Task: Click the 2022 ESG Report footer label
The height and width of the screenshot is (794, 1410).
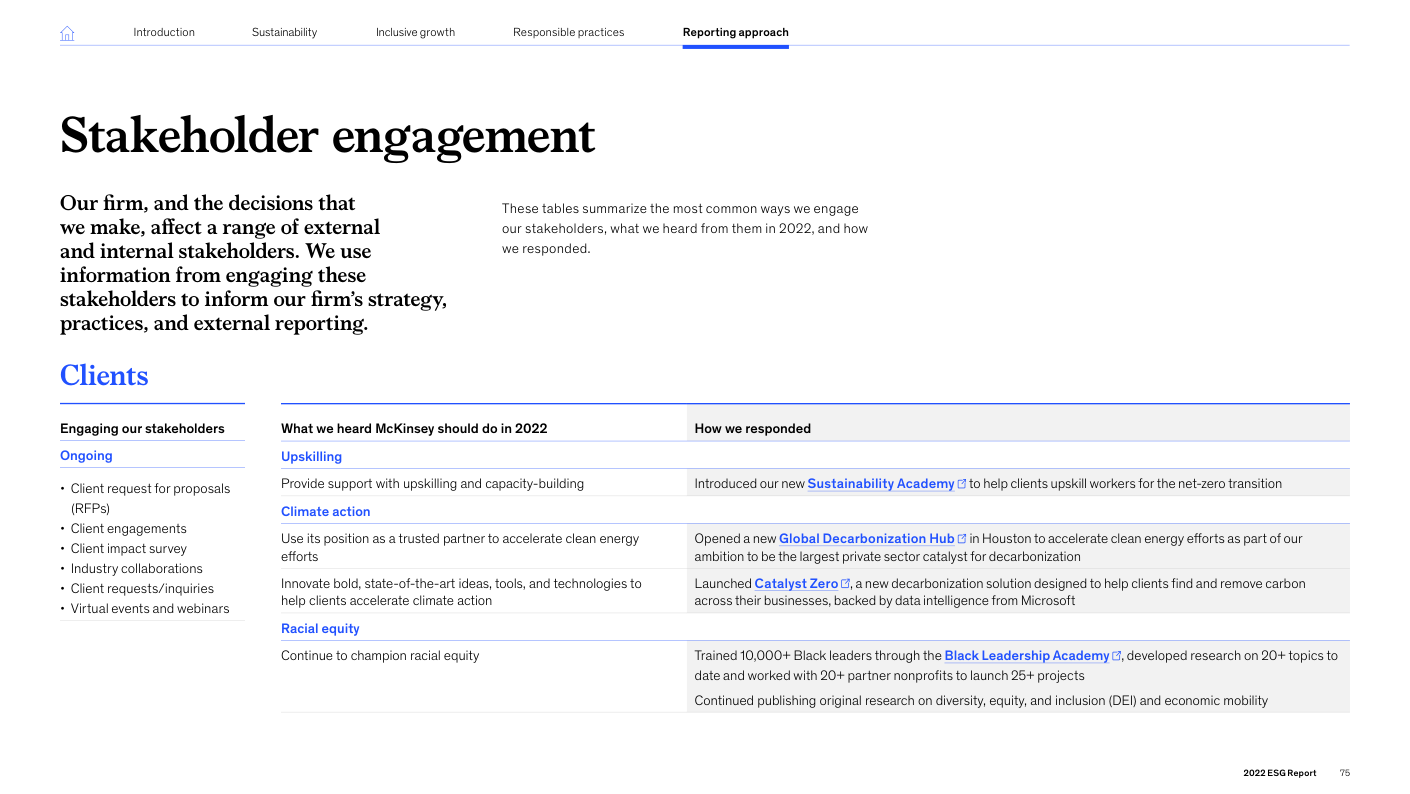Action: coord(1279,773)
